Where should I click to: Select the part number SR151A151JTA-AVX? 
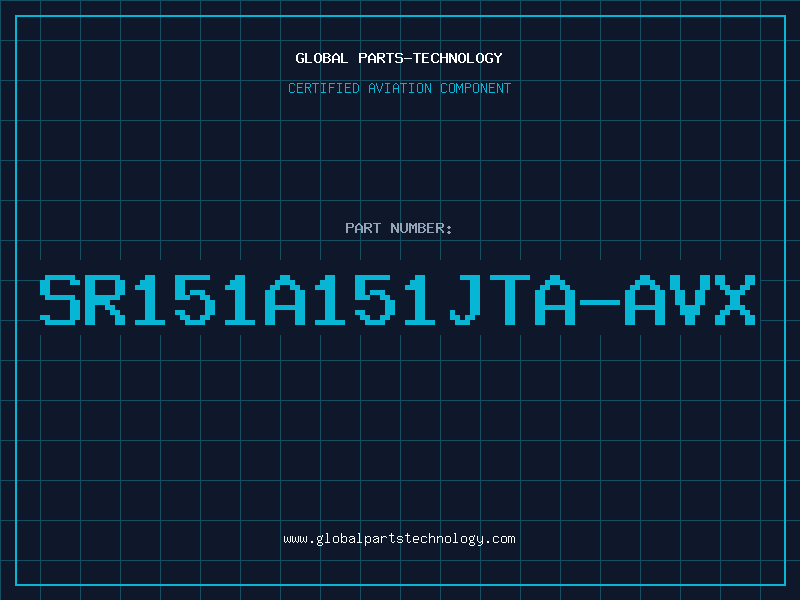coord(397,300)
